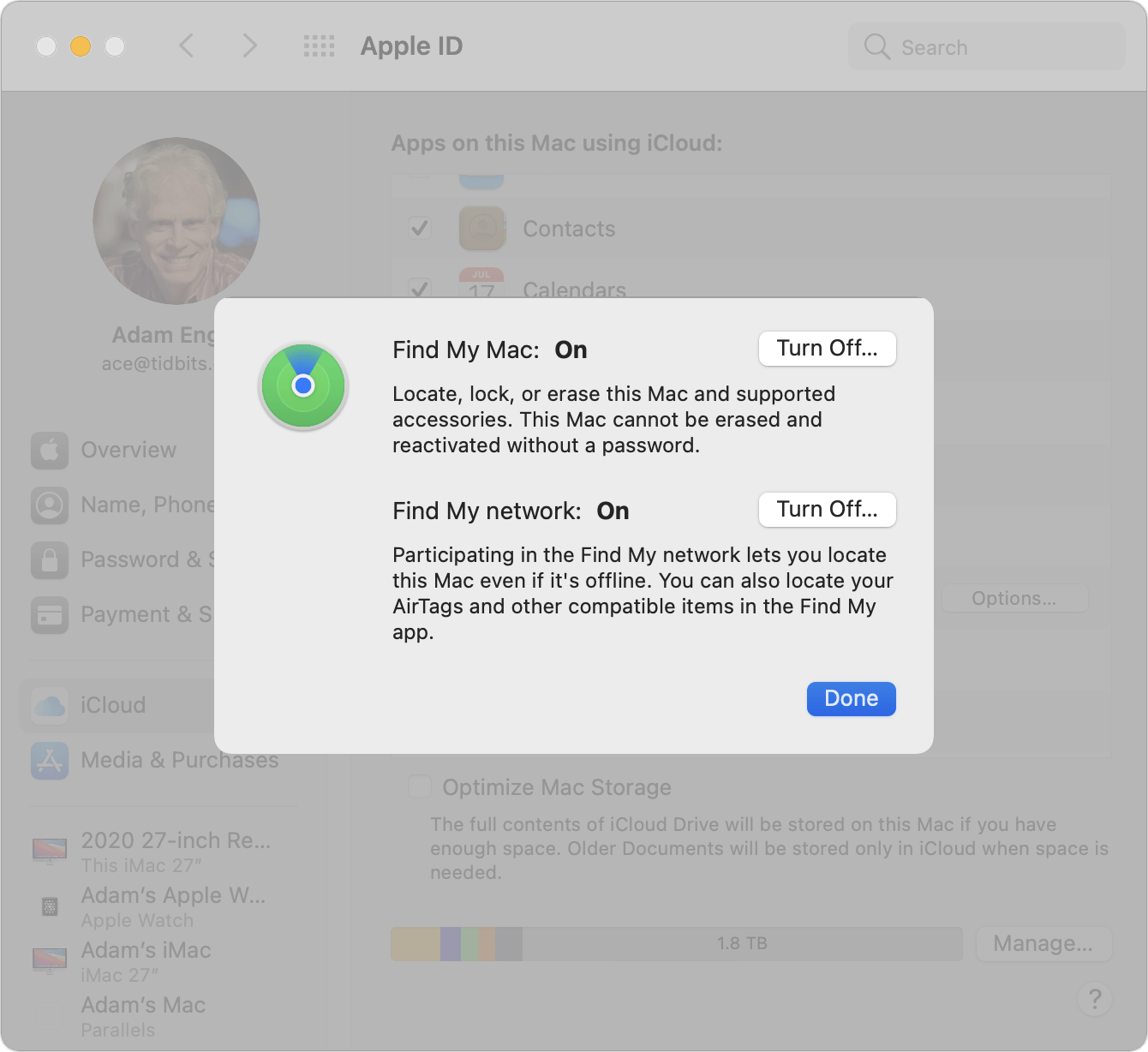Click the iCloud storage usage bar
Viewport: 1148px width, 1052px height.
pyautogui.click(x=677, y=944)
